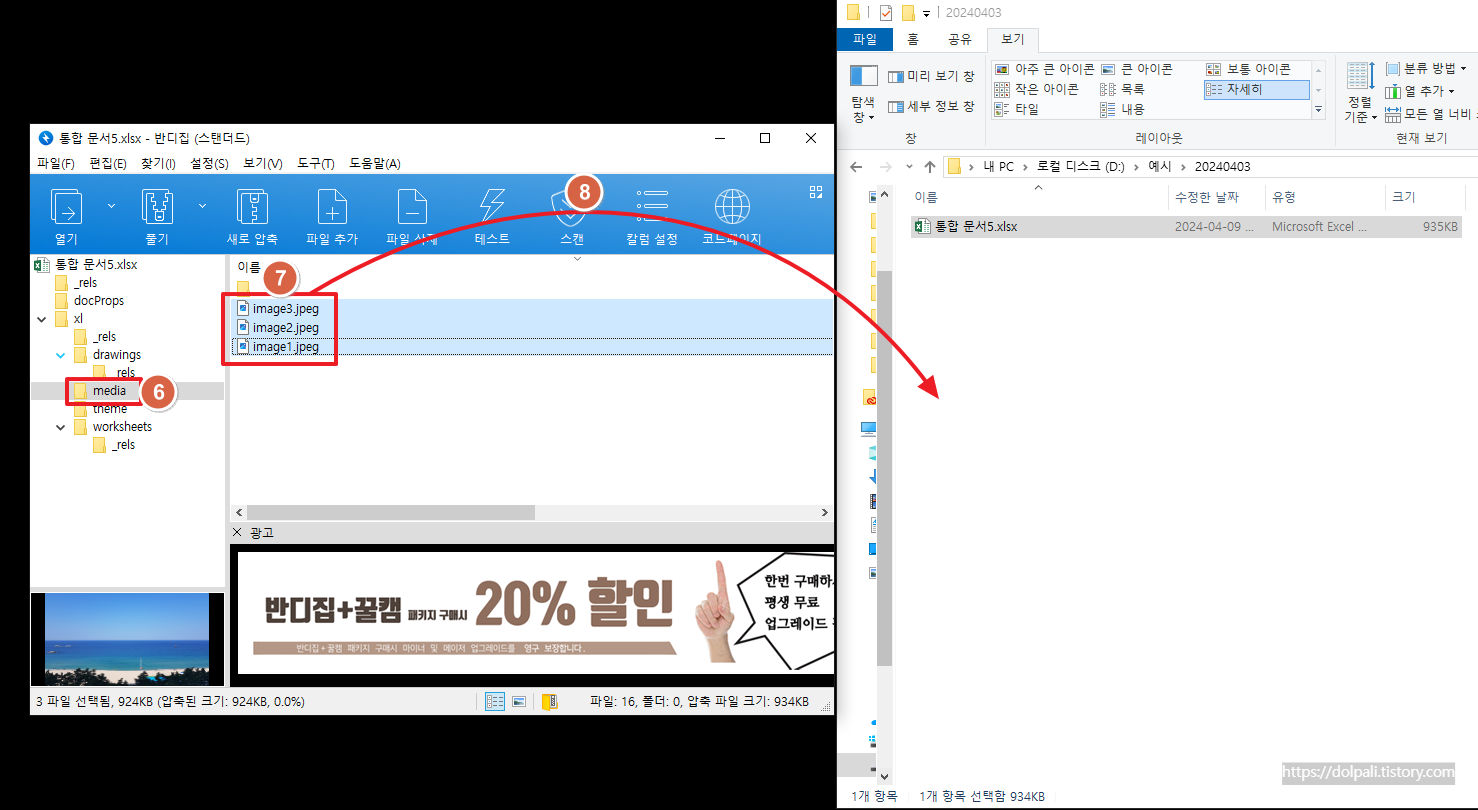Image resolution: width=1478 pixels, height=810 pixels.
Task: Open the 도움말(A) menu in Bandizip
Action: click(375, 164)
